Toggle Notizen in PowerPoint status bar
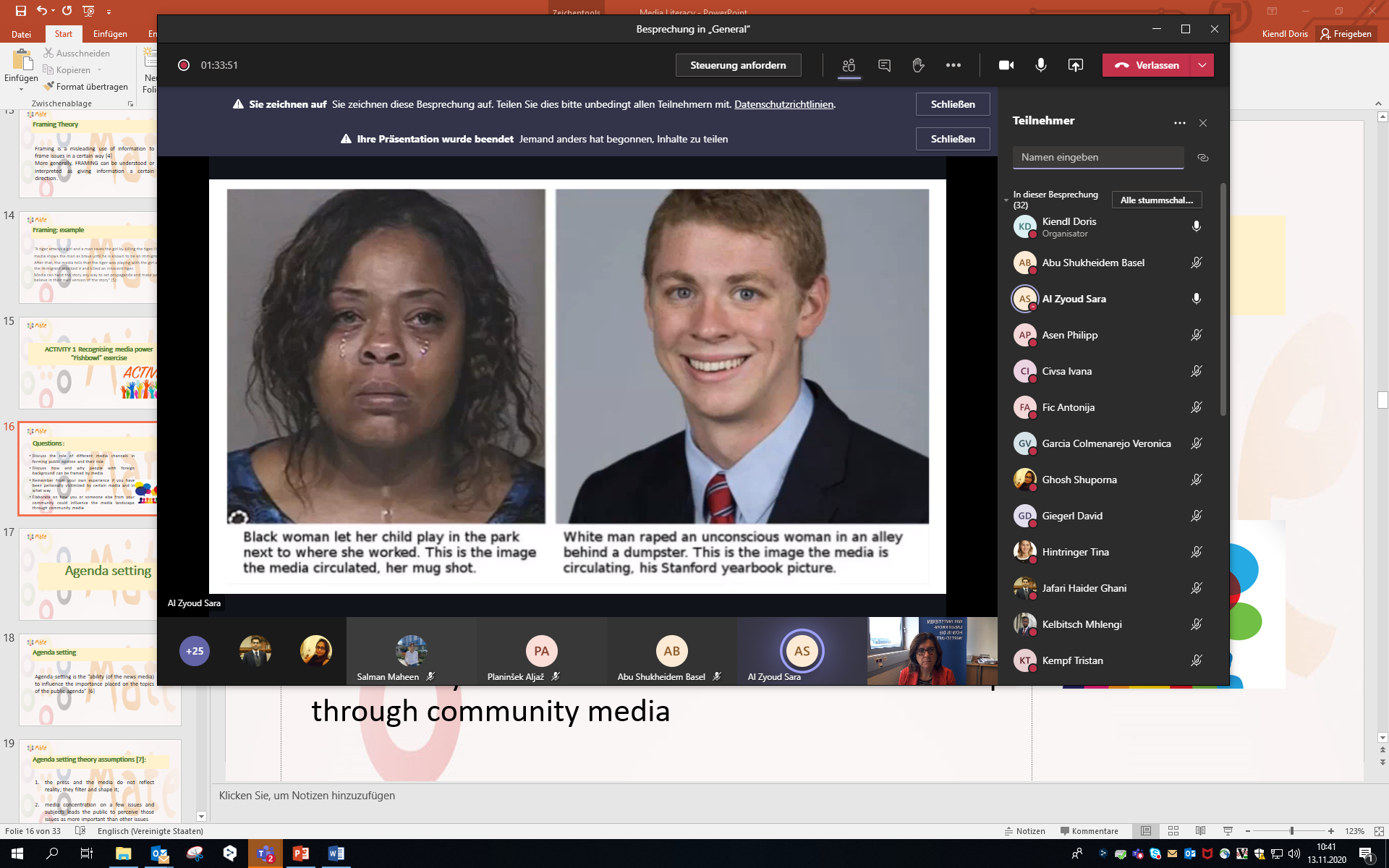Image resolution: width=1389 pixels, height=868 pixels. [1024, 831]
